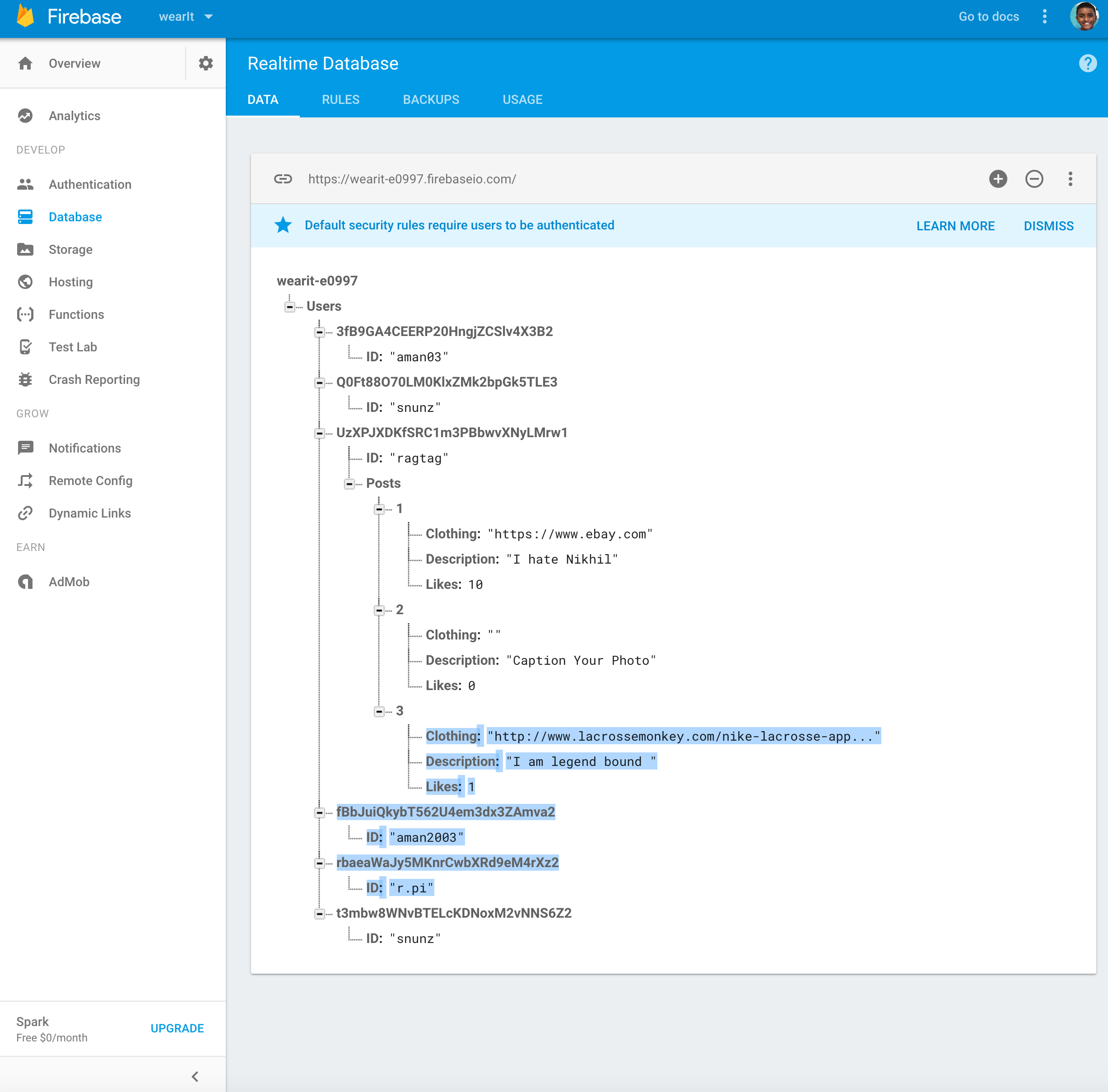This screenshot has height=1092, width=1108.
Task: Collapse the sidebar with chevron arrow
Action: click(195, 1076)
